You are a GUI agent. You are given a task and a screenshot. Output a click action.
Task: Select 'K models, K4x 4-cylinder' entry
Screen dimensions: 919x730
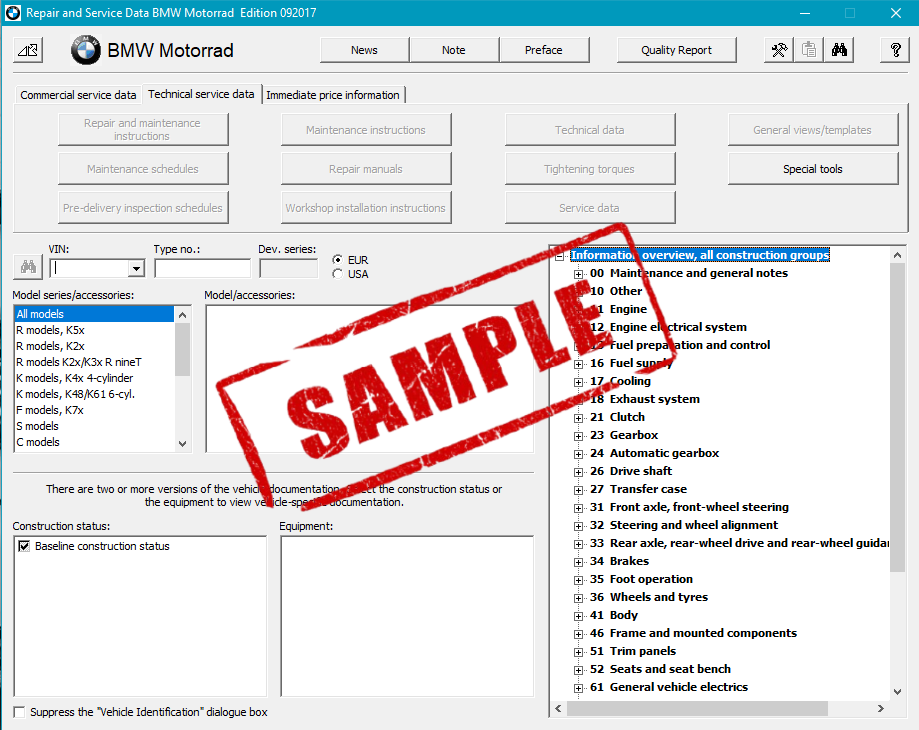94,378
